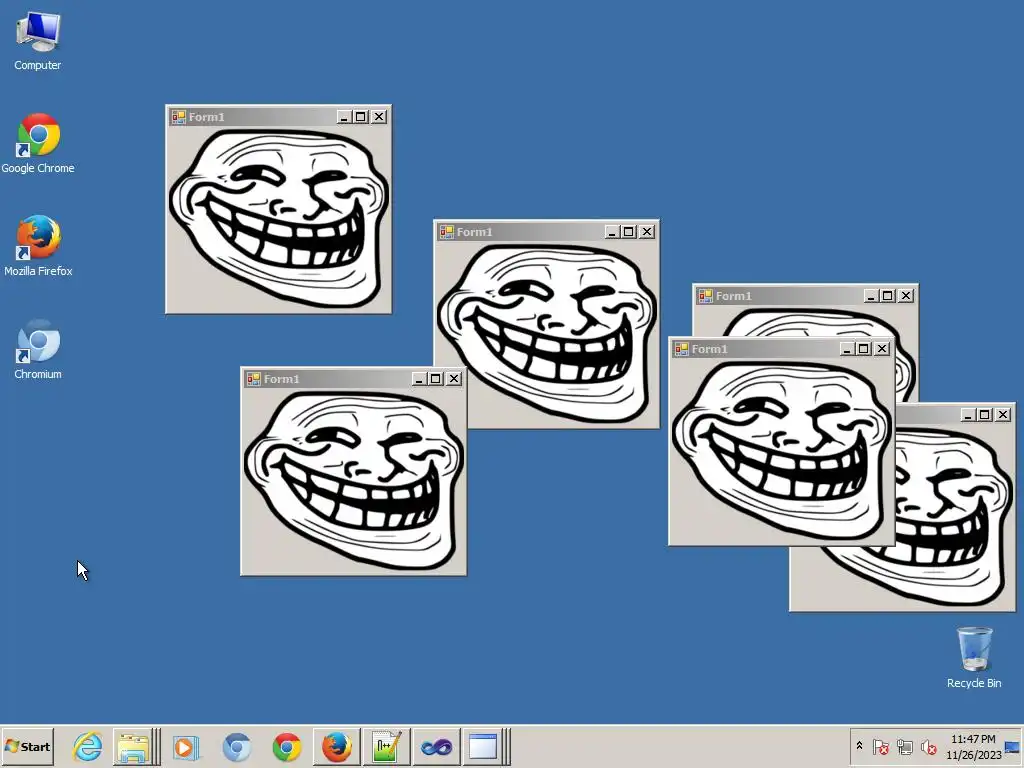Click the Show Desktop button beside the clock
This screenshot has height=768, width=1024.
pos(1013,746)
